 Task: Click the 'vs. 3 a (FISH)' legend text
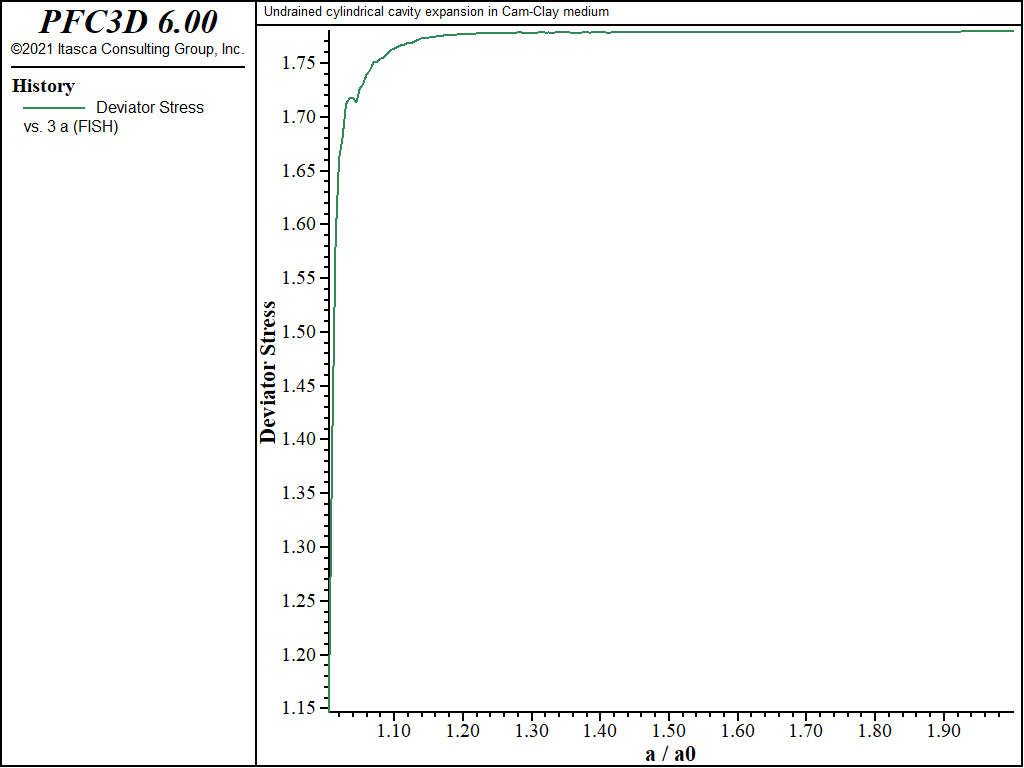click(x=71, y=127)
